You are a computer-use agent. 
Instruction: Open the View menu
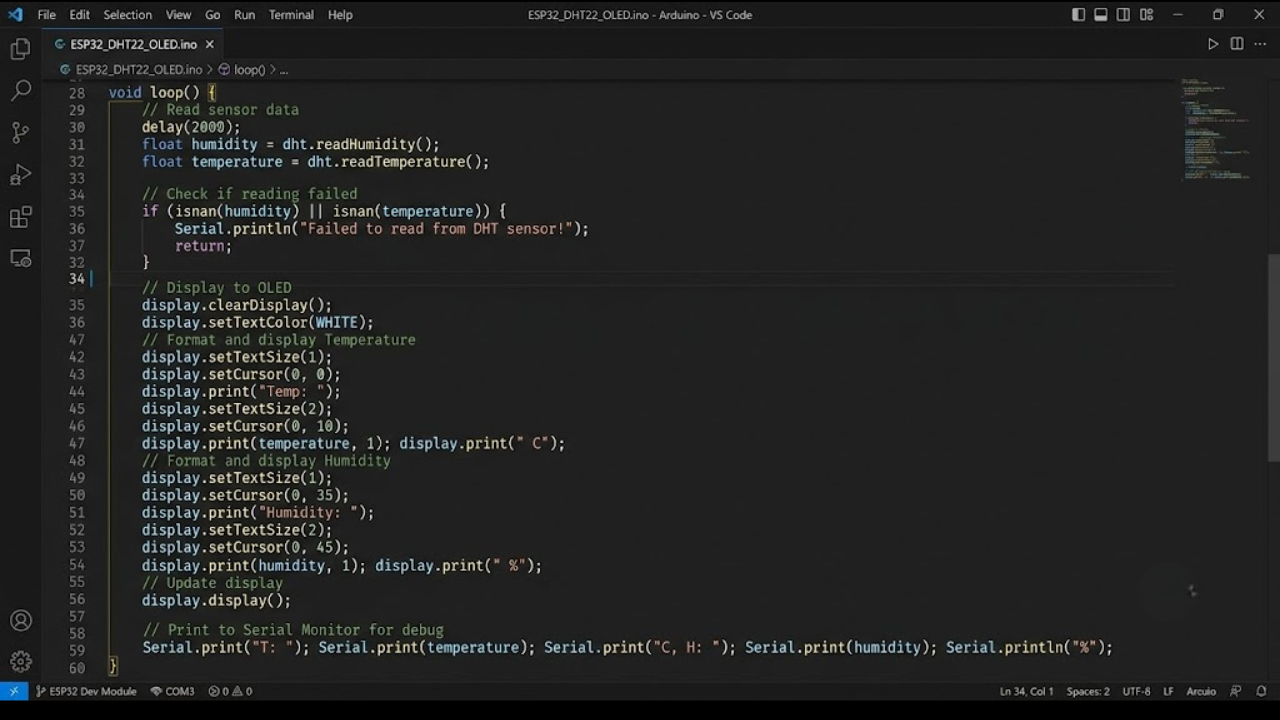179,15
